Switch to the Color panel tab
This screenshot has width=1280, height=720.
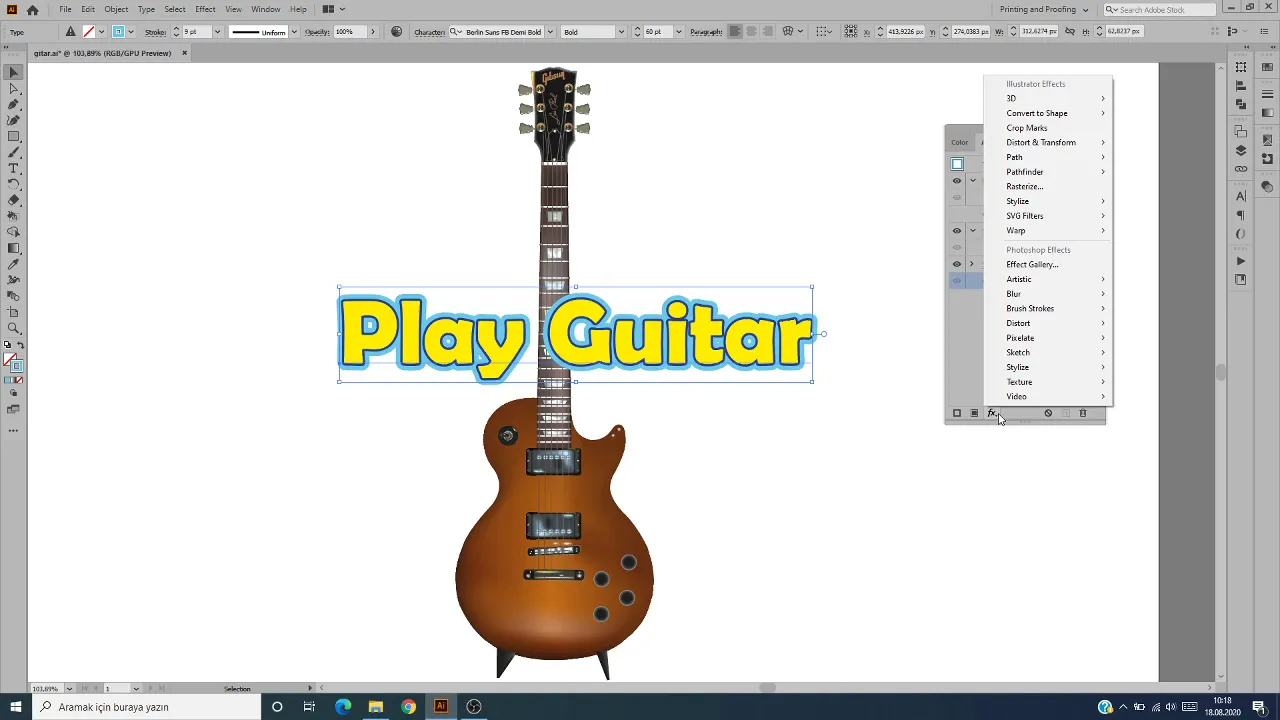[x=960, y=142]
